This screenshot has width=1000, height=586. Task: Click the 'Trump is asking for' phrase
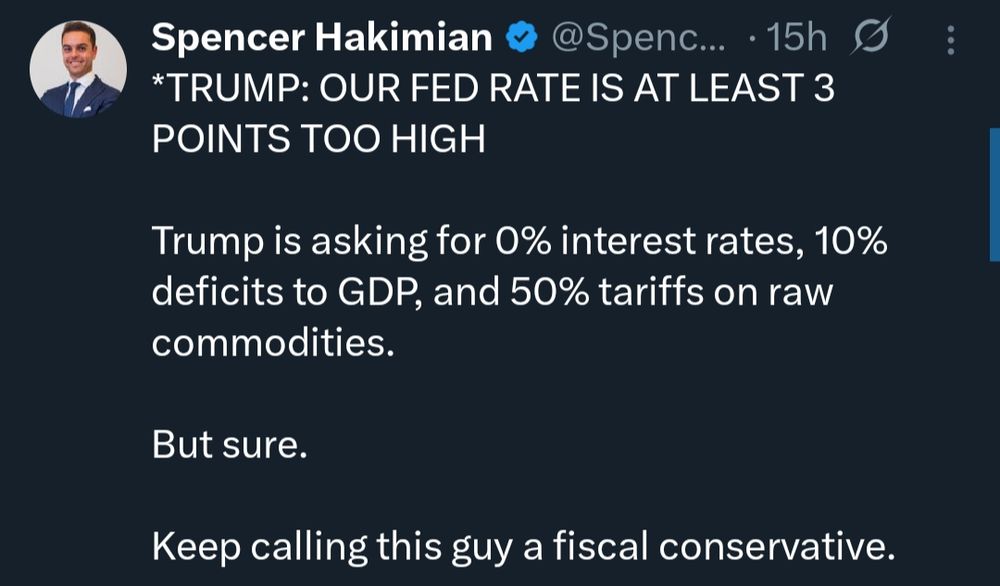(318, 241)
